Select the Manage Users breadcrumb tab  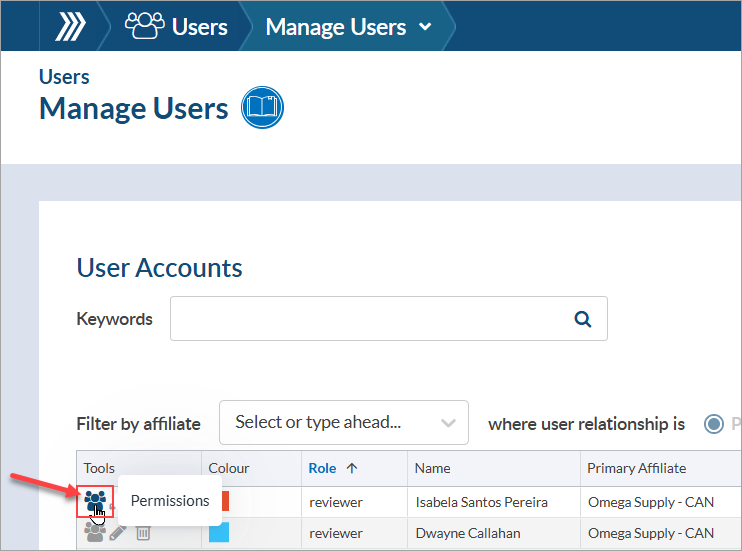[335, 27]
